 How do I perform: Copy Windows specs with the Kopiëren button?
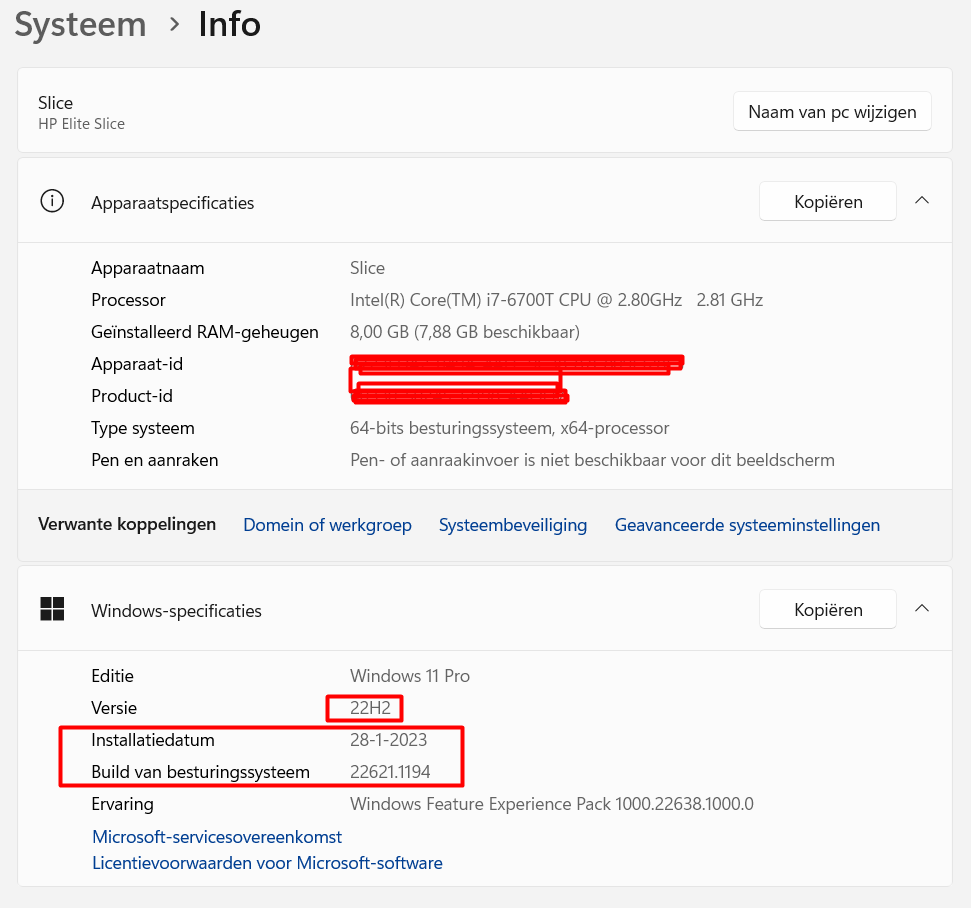click(x=828, y=610)
